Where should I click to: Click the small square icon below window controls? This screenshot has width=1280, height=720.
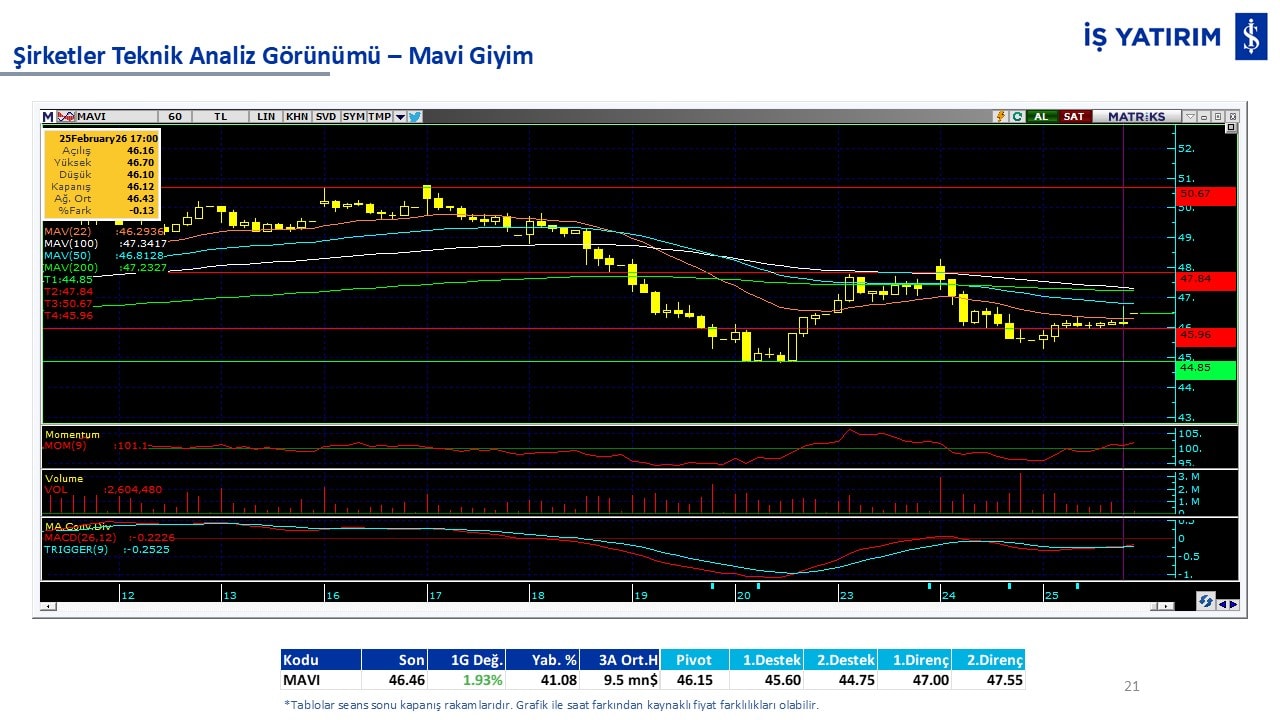[1231, 128]
